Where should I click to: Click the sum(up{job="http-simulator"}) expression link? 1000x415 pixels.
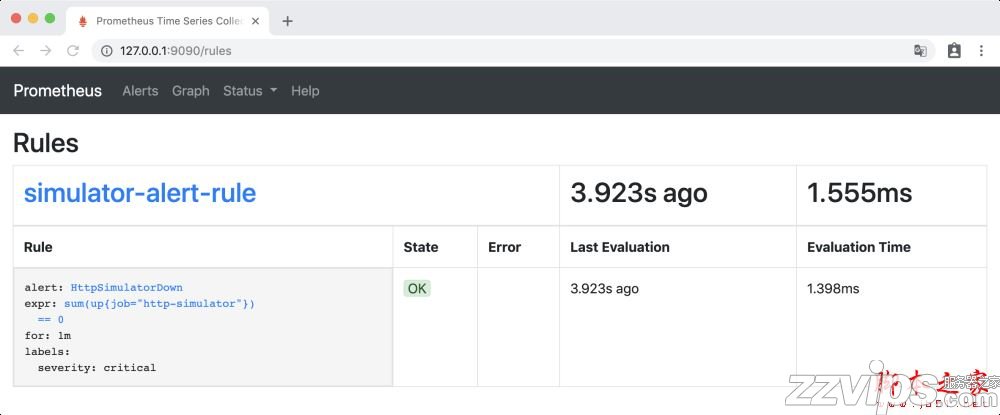[x=158, y=304]
